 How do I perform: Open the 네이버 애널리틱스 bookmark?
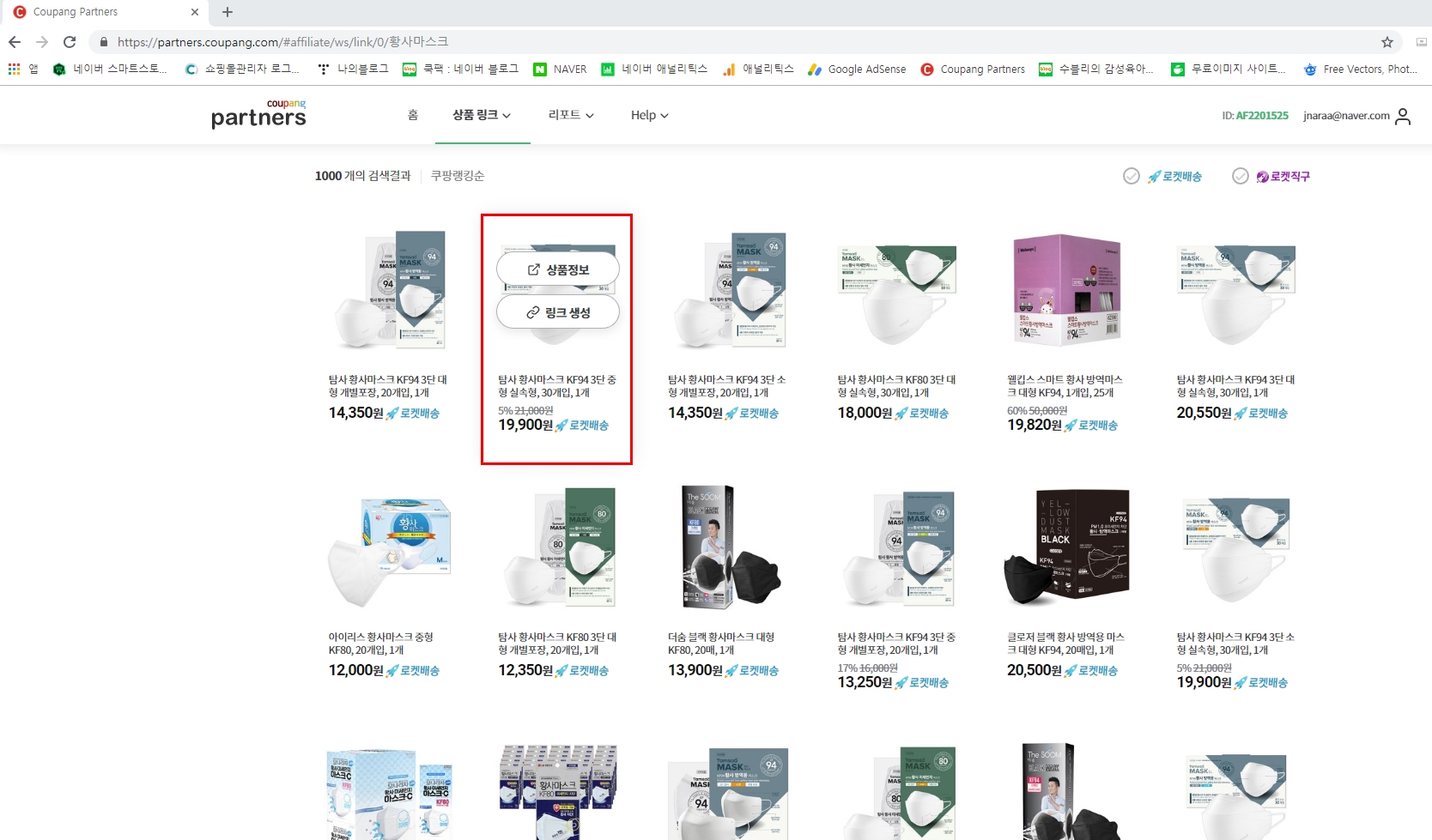tap(654, 69)
